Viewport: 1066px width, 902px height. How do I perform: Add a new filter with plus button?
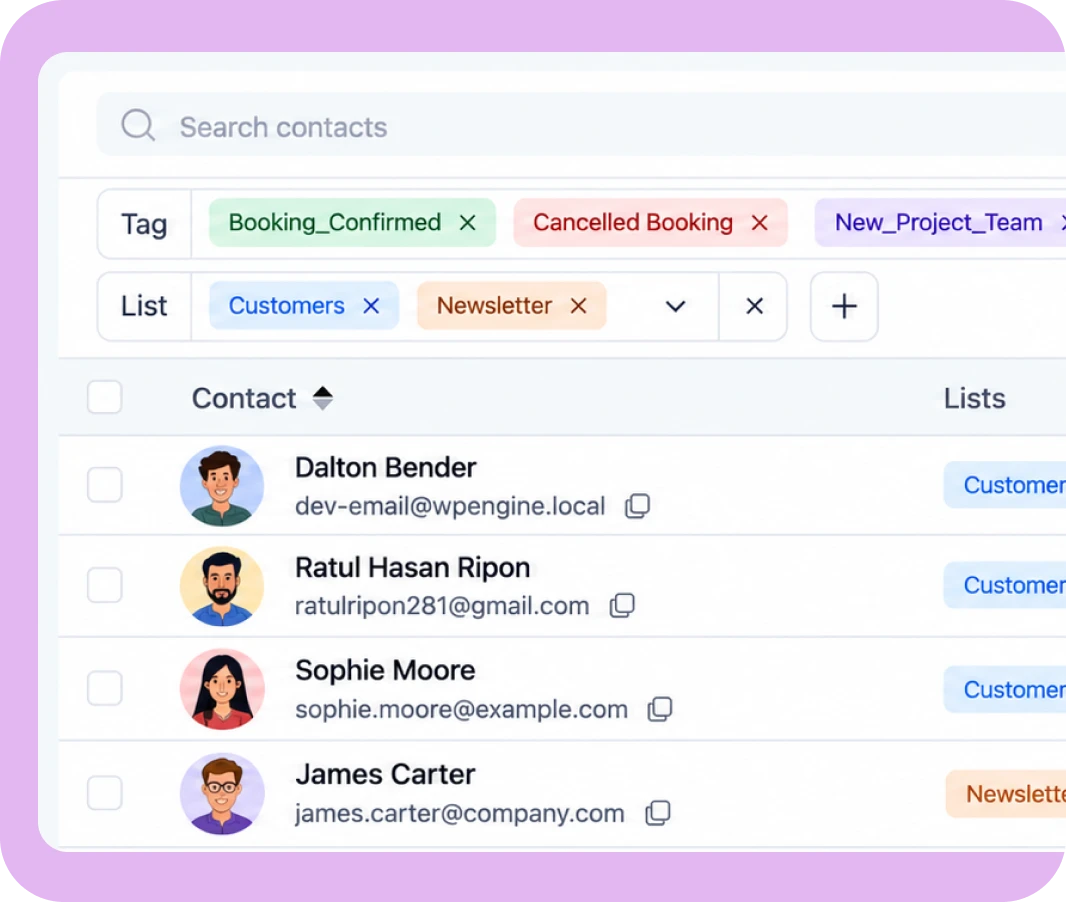point(844,307)
